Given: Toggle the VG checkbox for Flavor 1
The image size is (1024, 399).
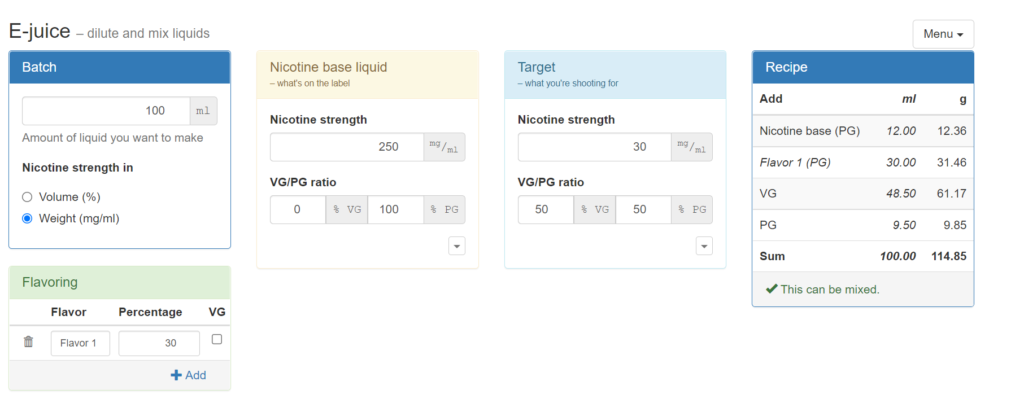Looking at the screenshot, I should point(217,339).
